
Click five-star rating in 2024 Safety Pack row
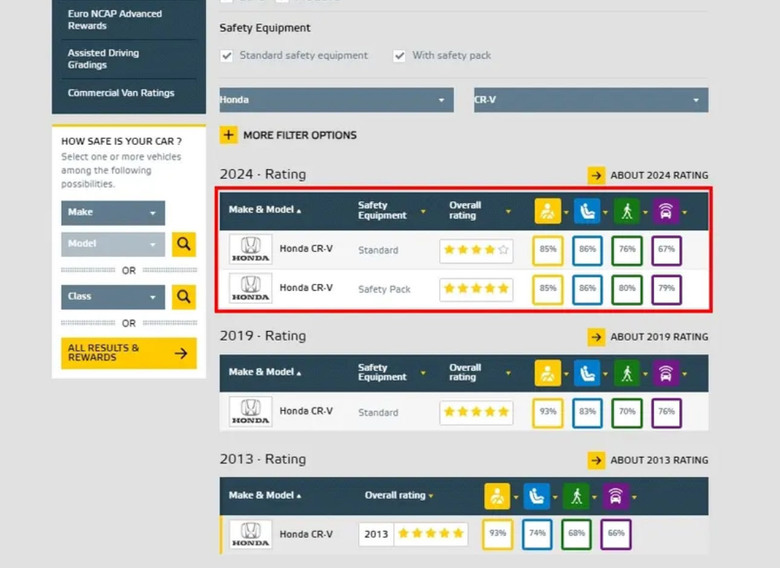click(x=476, y=289)
